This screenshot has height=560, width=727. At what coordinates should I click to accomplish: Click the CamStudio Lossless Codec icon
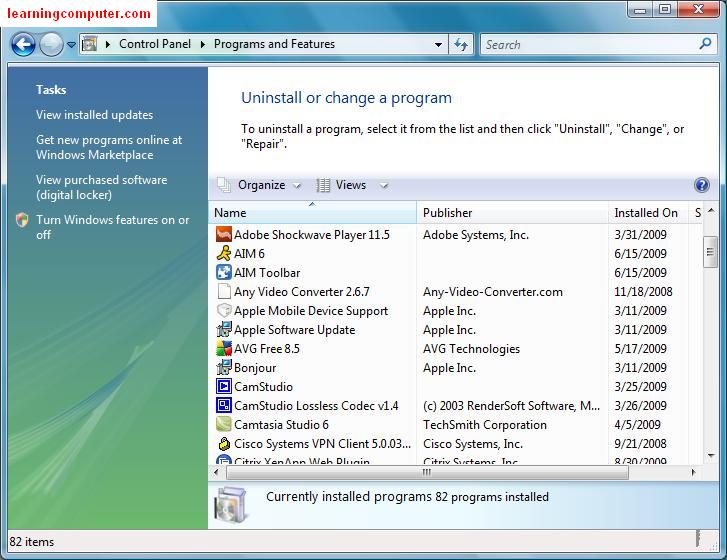[224, 405]
